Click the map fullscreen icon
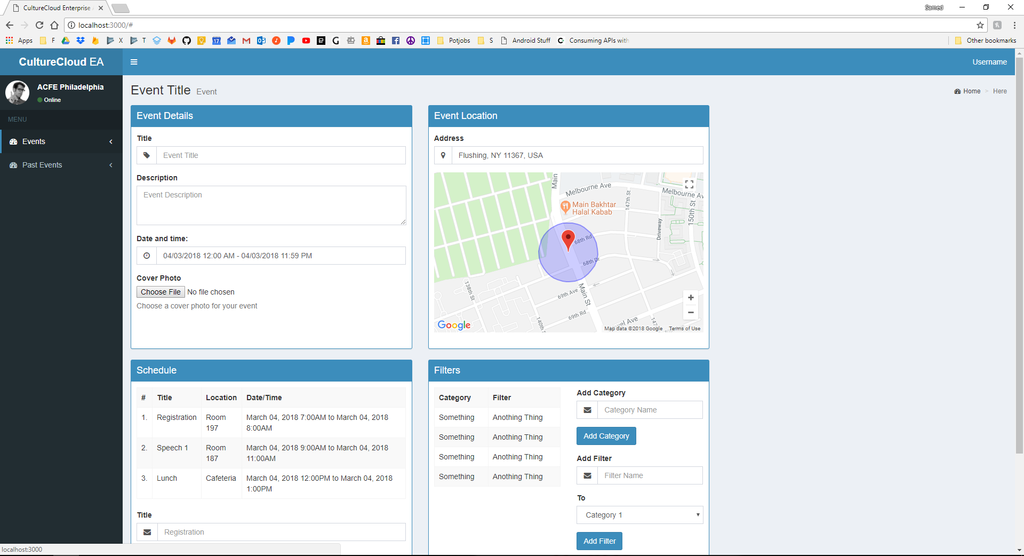The height and width of the screenshot is (556, 1024). point(689,185)
